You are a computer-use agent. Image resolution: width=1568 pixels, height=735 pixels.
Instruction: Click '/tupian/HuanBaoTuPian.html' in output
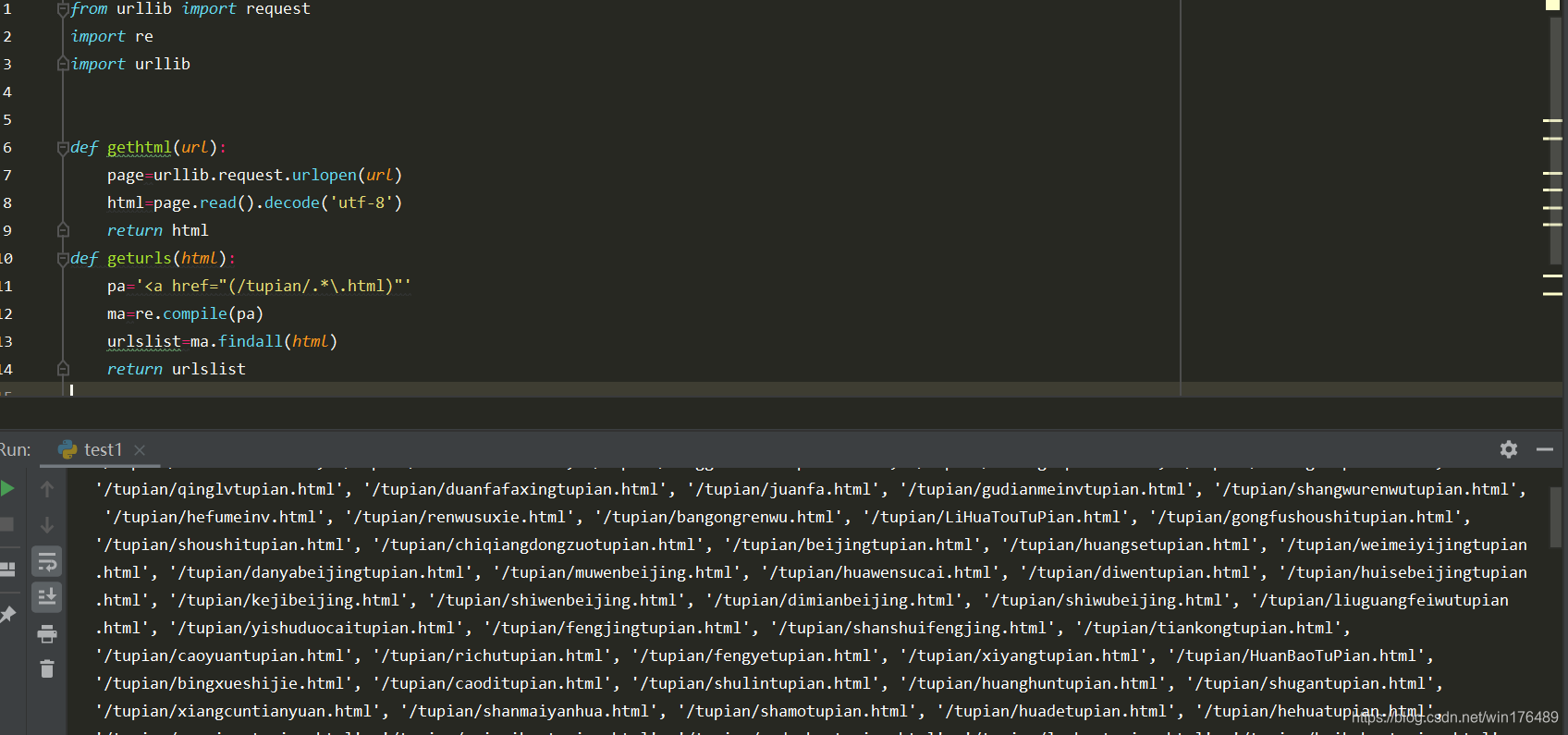pos(1296,655)
